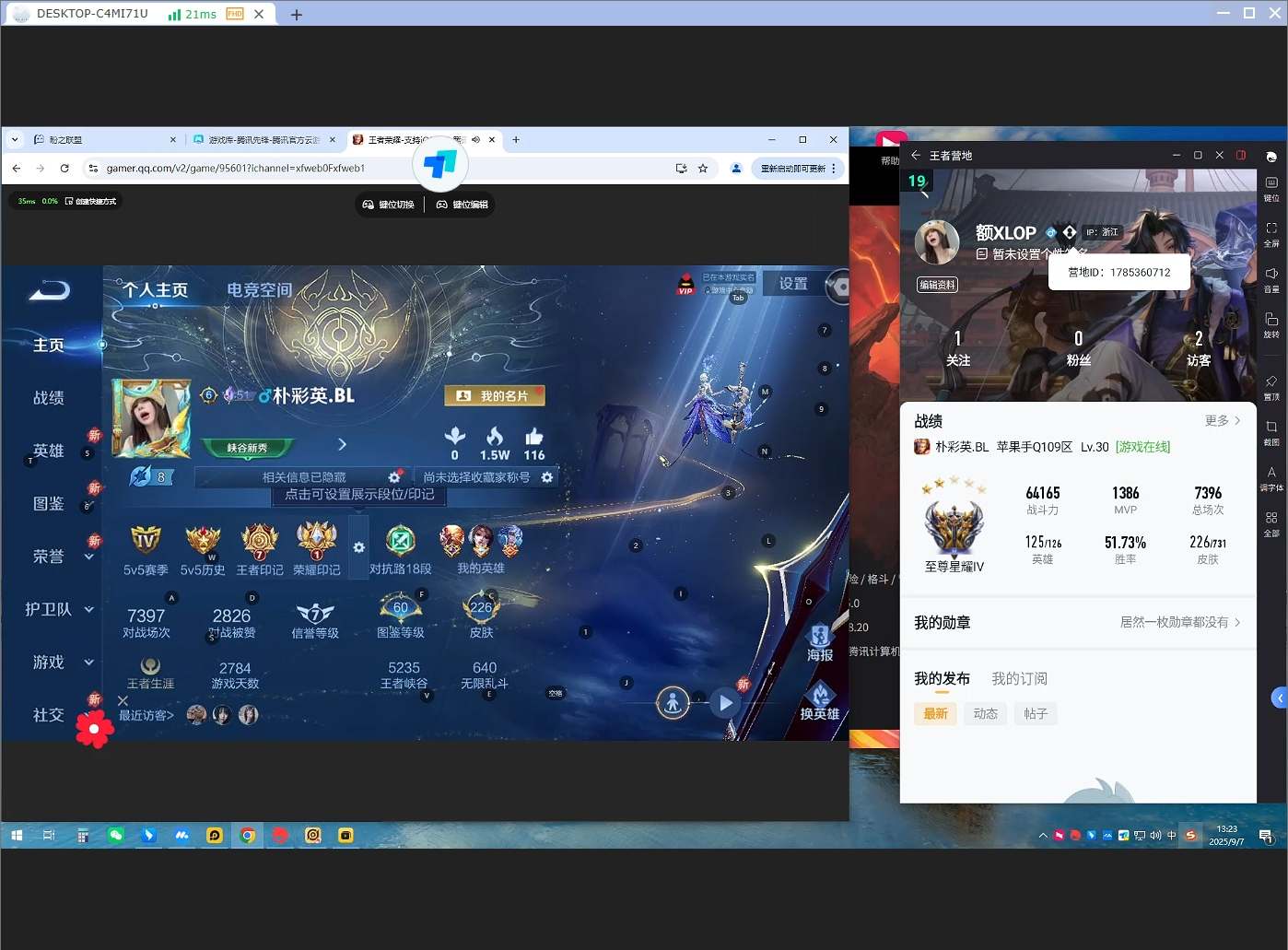Open 战绩 in game sidebar
This screenshot has width=1288, height=950.
pos(49,398)
